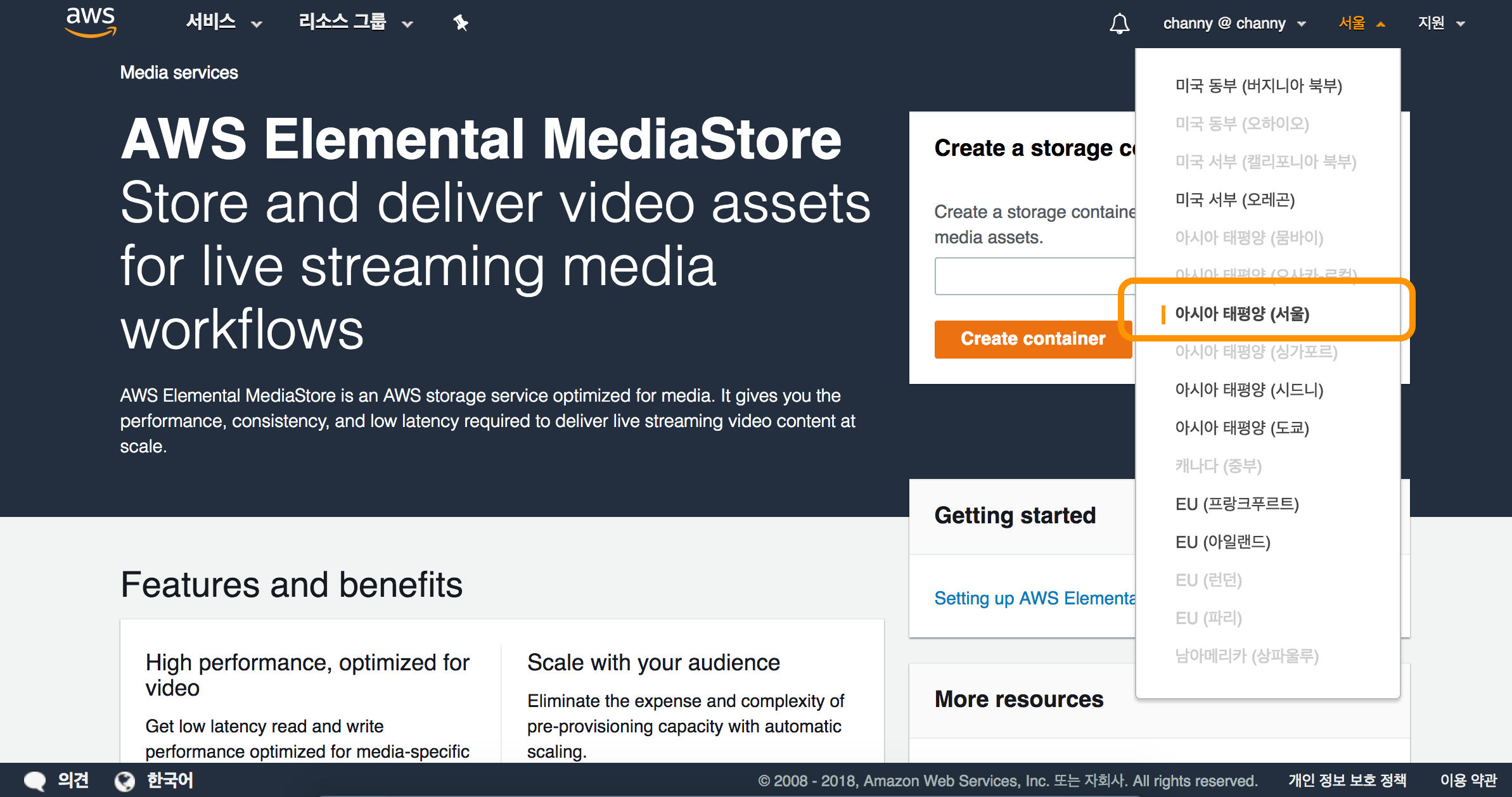Select region 미국 동부 (버지니아 북부)
The width and height of the screenshot is (1512, 797).
tap(1259, 86)
